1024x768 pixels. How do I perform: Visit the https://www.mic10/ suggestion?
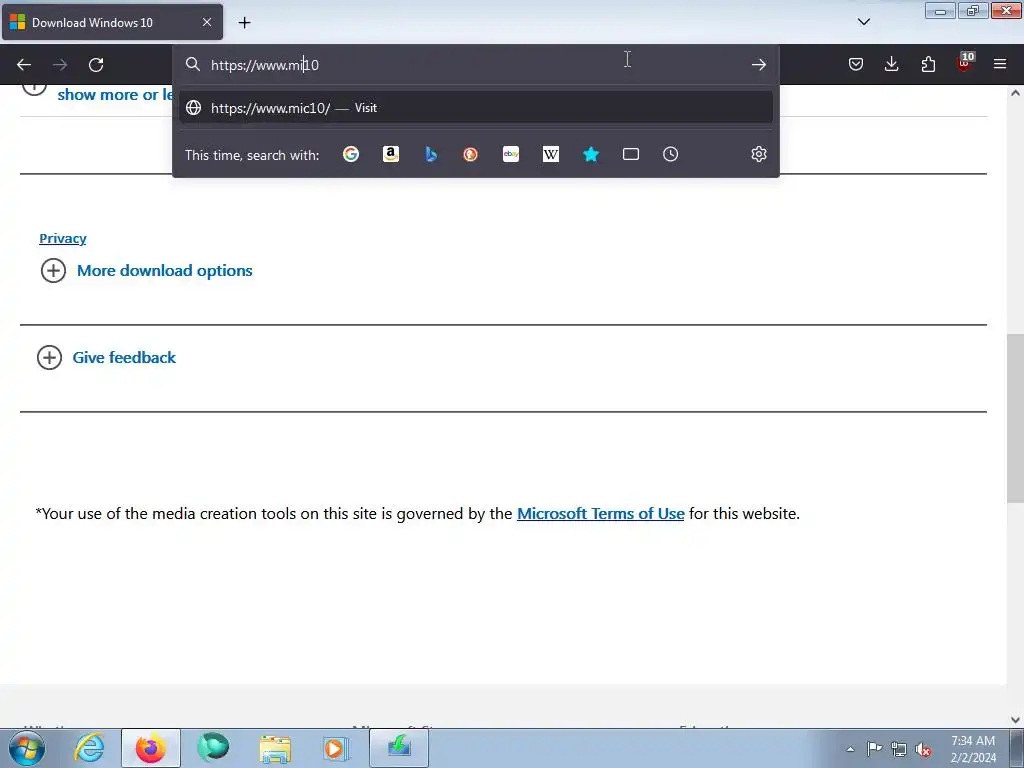click(x=475, y=108)
